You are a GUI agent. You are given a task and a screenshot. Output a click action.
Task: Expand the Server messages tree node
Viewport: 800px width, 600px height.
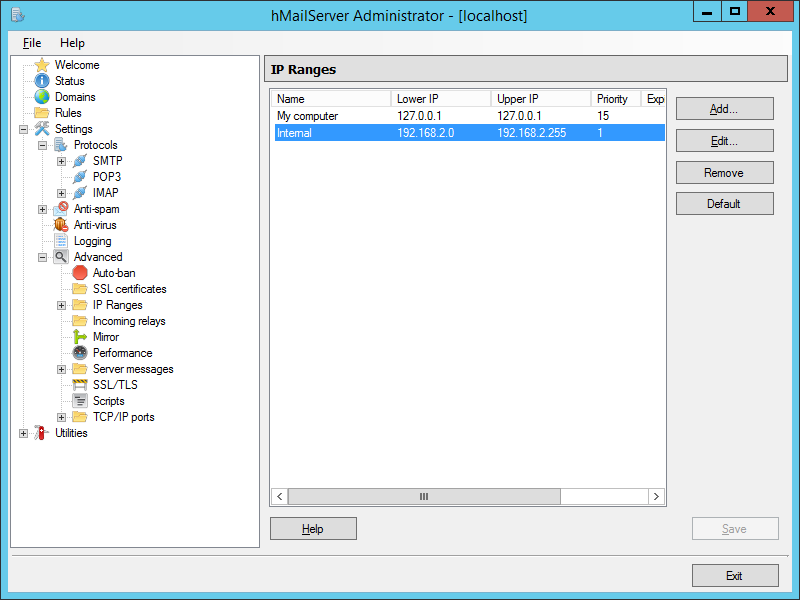tap(61, 369)
